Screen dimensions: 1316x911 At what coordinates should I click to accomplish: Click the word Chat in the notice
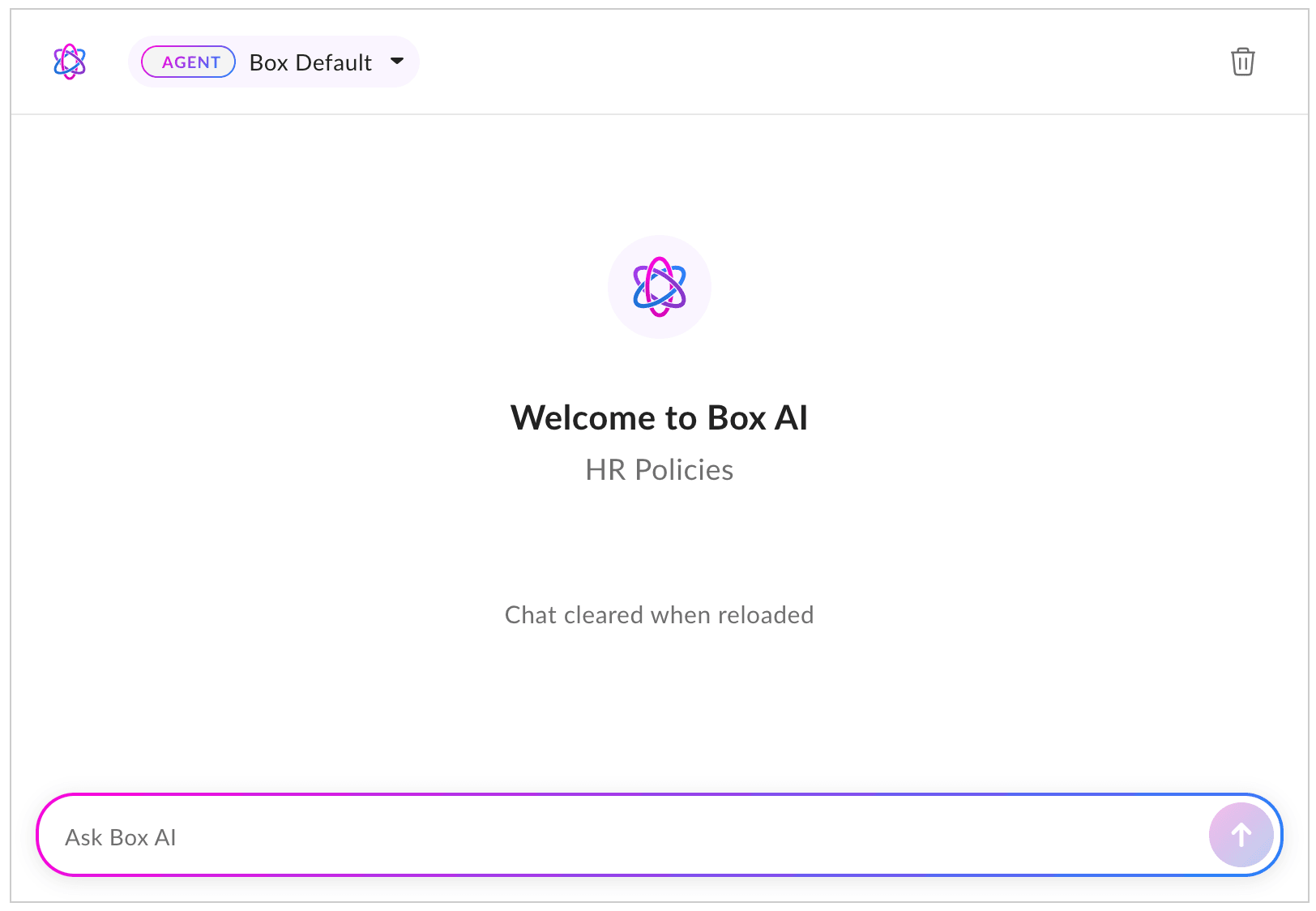[530, 615]
